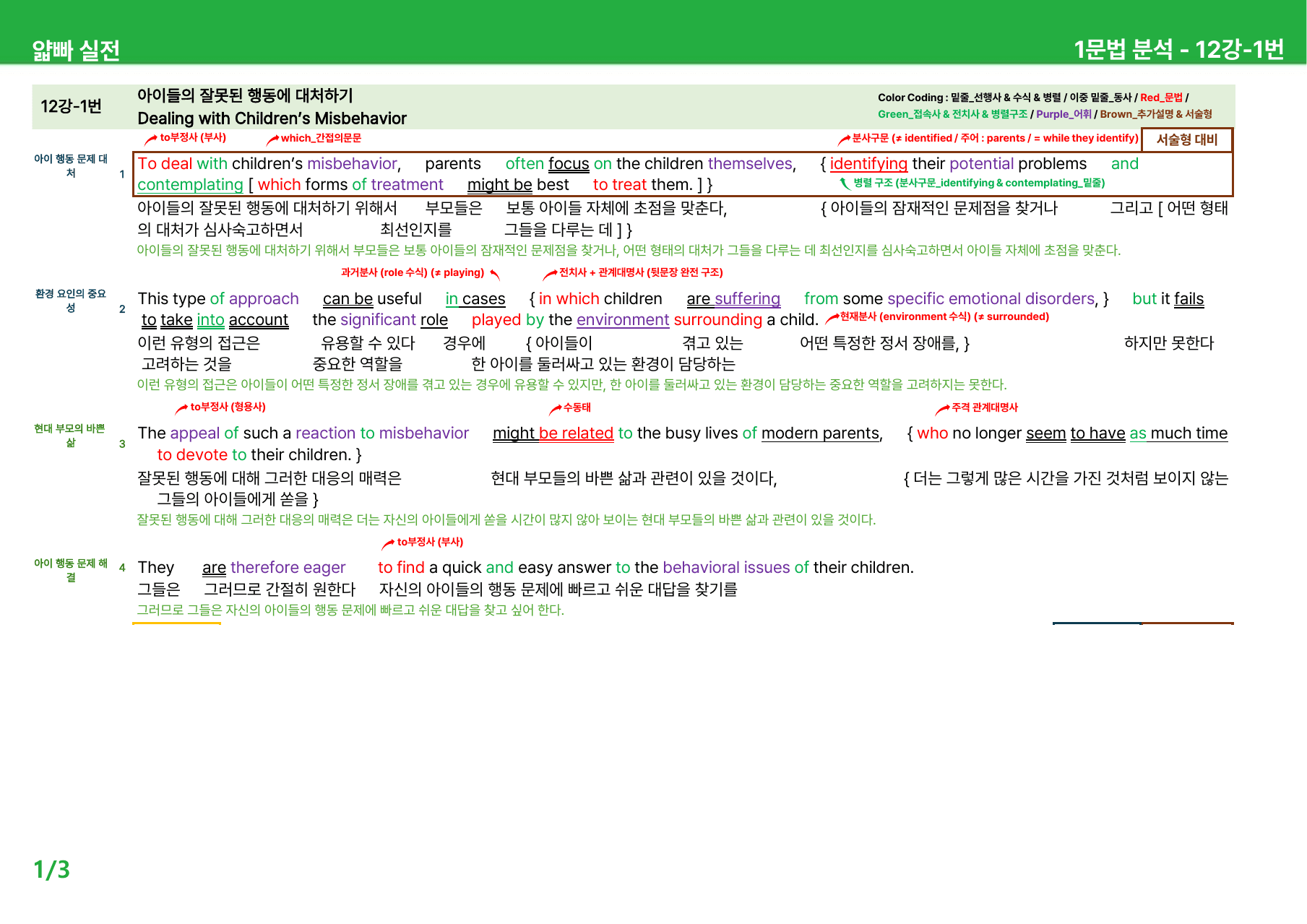Click the red word 'who' in sentence 3
Screen dimensions: 1307x924
tap(933, 433)
